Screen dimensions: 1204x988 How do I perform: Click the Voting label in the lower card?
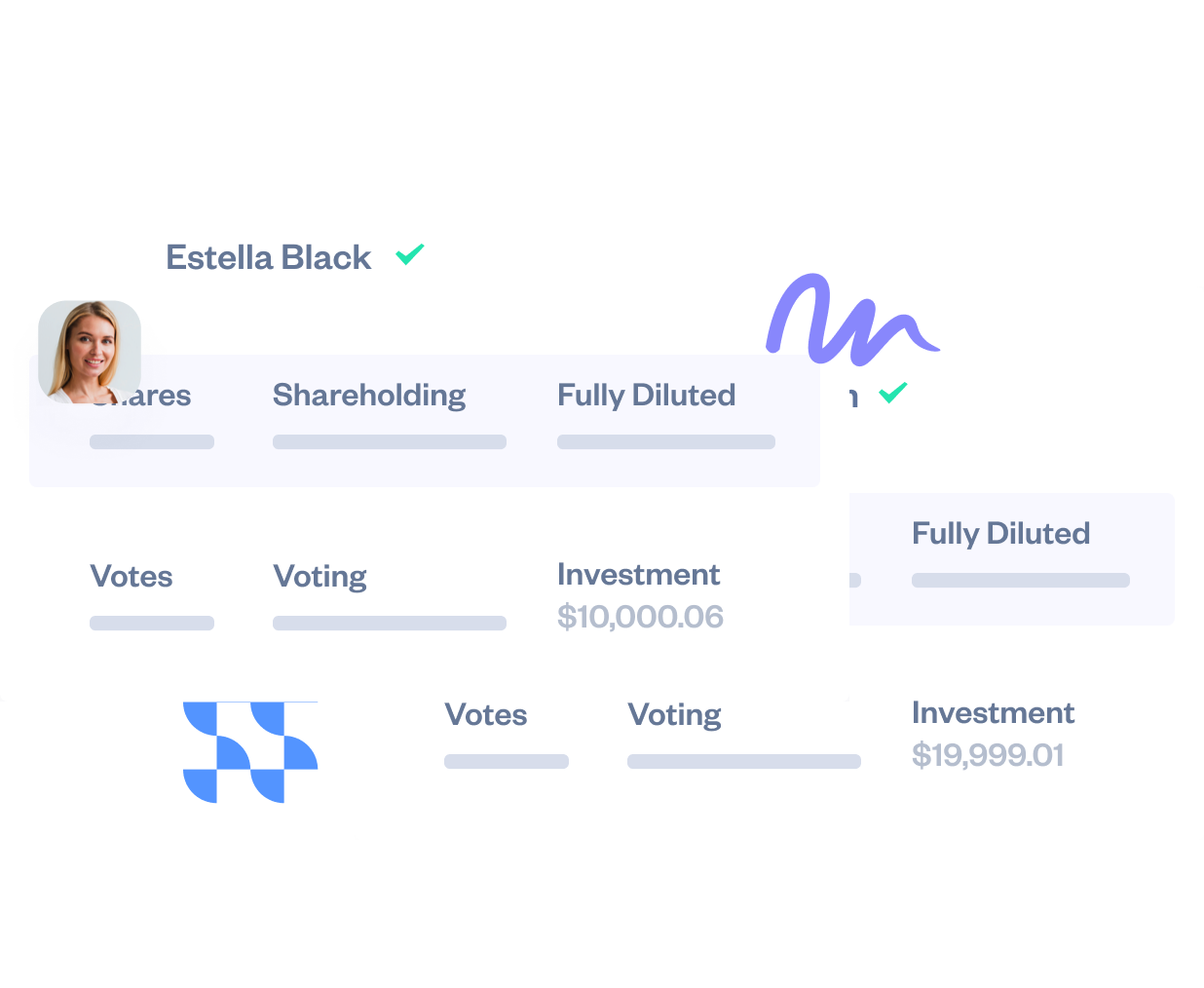click(x=674, y=714)
